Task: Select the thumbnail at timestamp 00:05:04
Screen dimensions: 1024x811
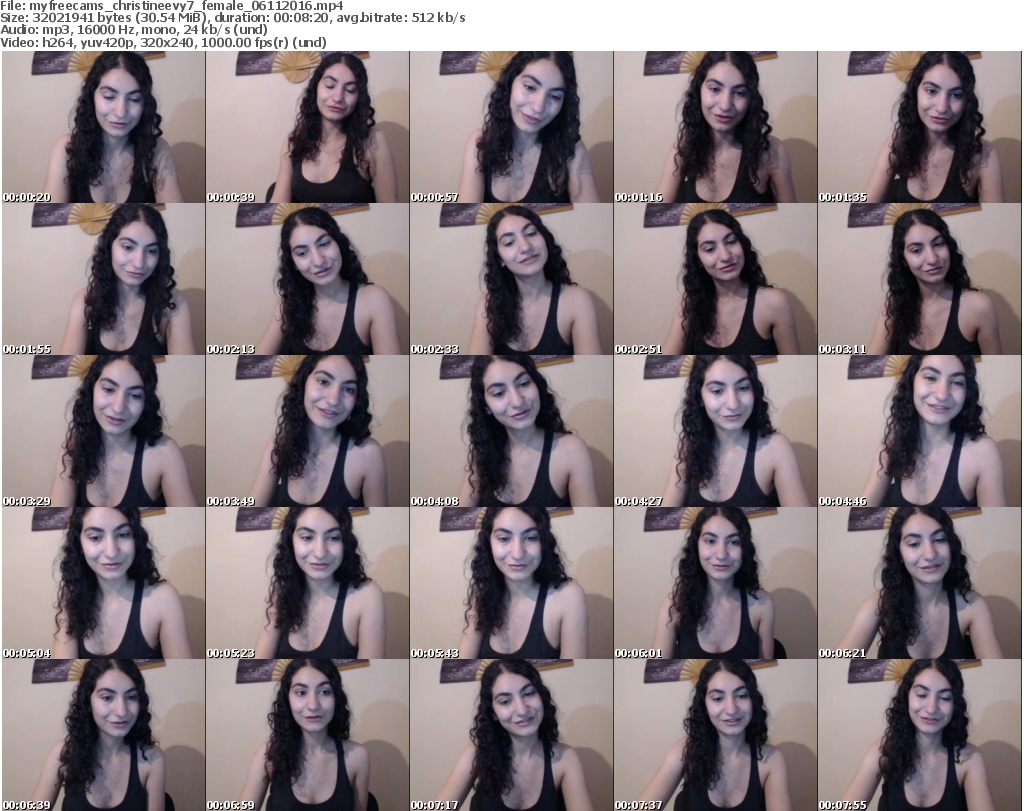Action: 103,583
